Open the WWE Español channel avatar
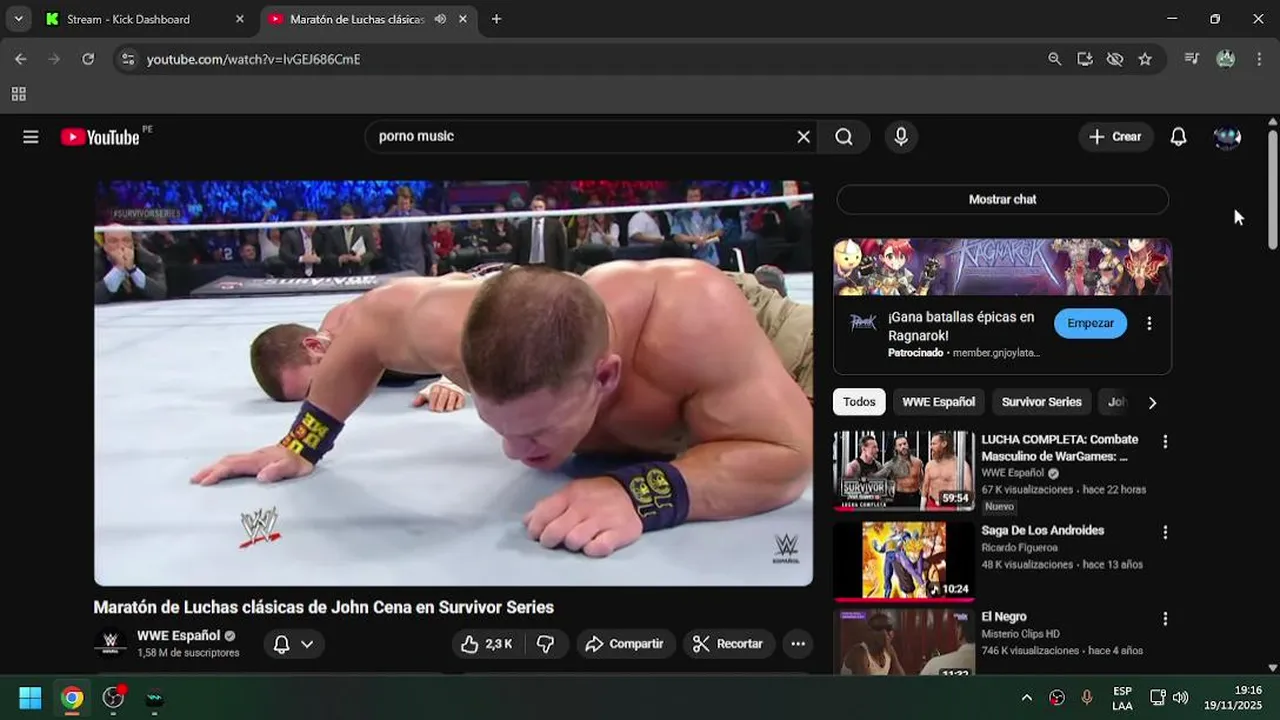 110,644
